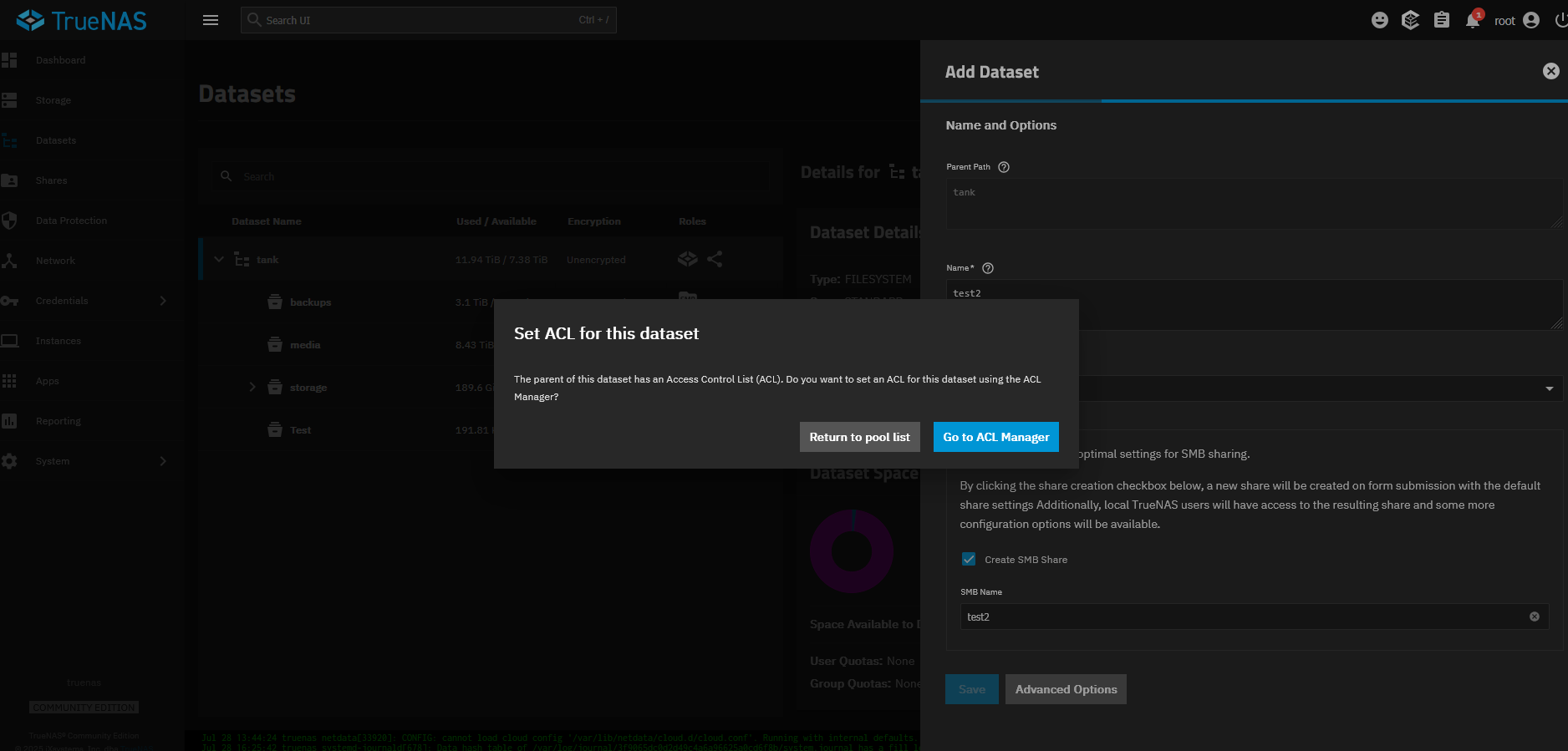This screenshot has width=1568, height=751.
Task: Click the Parent Path help icon
Action: pyautogui.click(x=1004, y=167)
